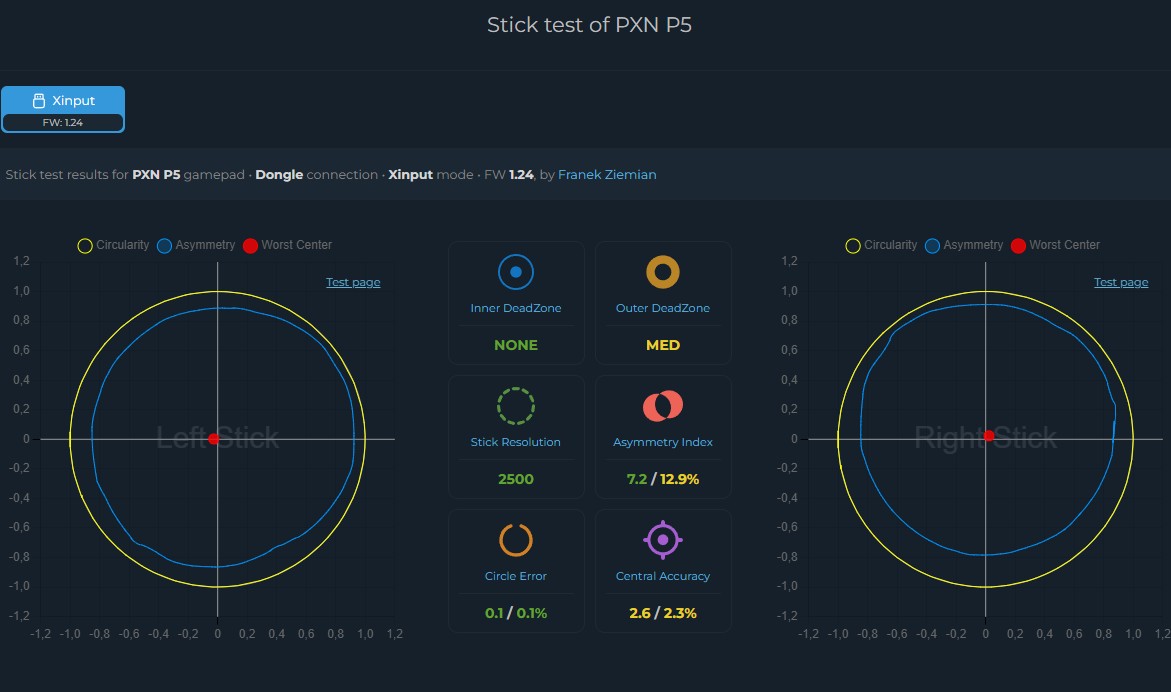
Task: Click the 2500 stick resolution value
Action: point(516,479)
